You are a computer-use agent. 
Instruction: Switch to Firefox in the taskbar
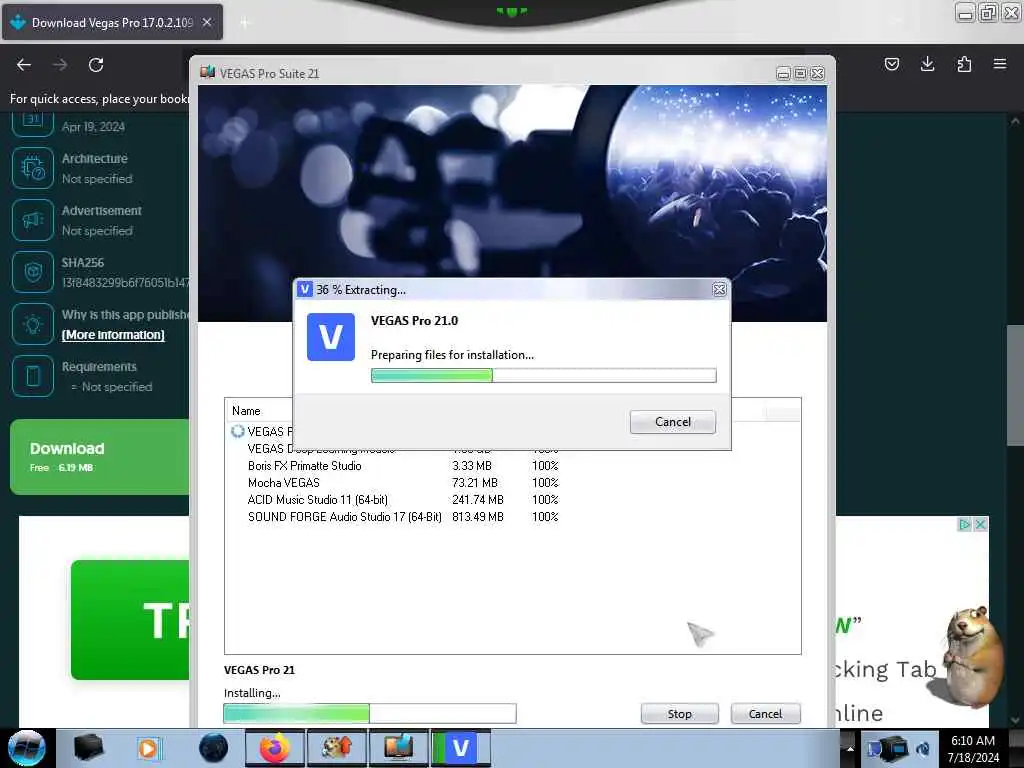tap(275, 748)
